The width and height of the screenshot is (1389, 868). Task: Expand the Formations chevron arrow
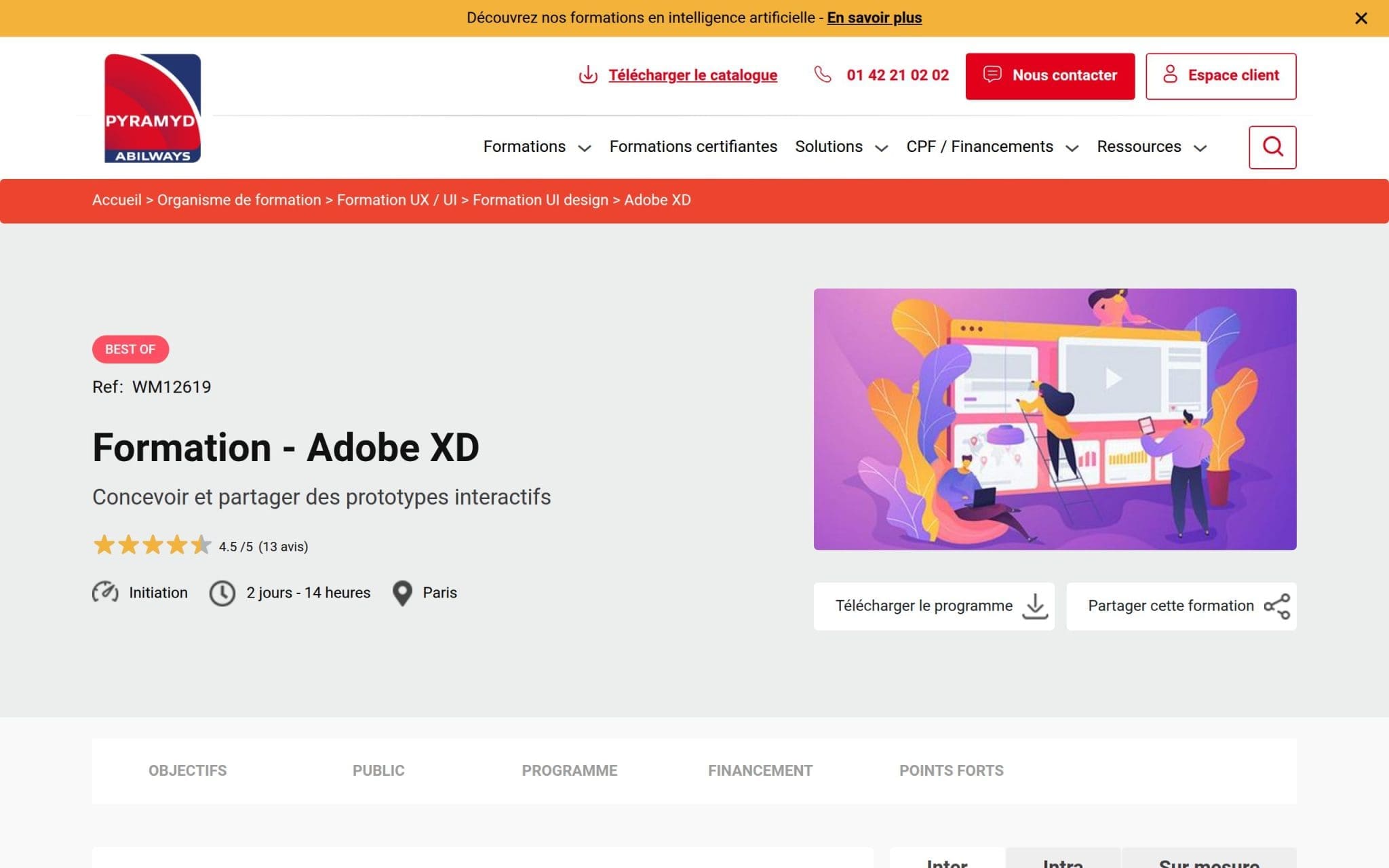tap(585, 148)
